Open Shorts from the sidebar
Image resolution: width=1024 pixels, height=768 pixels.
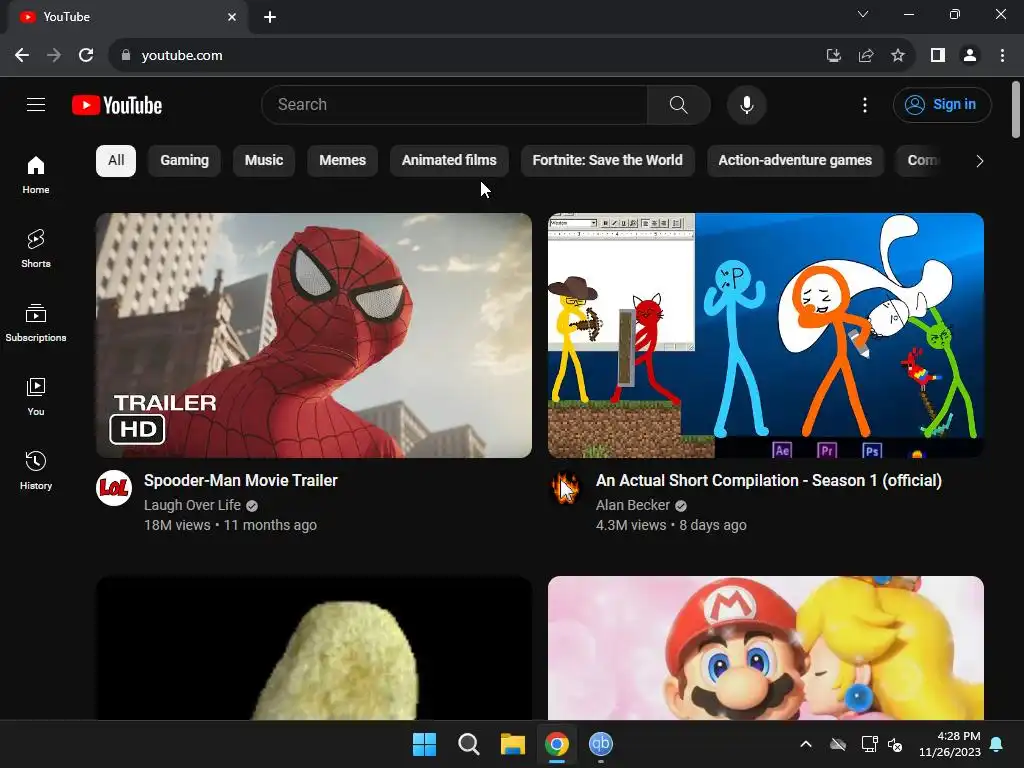(x=36, y=249)
